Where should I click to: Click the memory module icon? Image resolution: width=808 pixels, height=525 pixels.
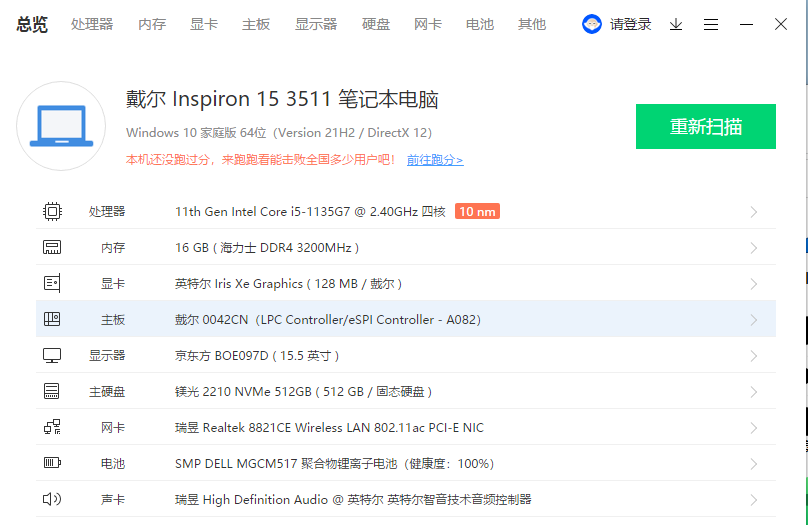tap(52, 247)
